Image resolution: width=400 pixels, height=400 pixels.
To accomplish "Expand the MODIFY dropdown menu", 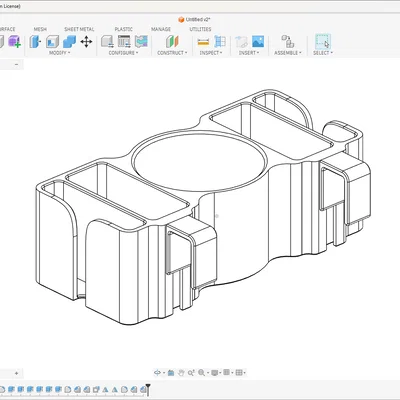I will point(60,53).
